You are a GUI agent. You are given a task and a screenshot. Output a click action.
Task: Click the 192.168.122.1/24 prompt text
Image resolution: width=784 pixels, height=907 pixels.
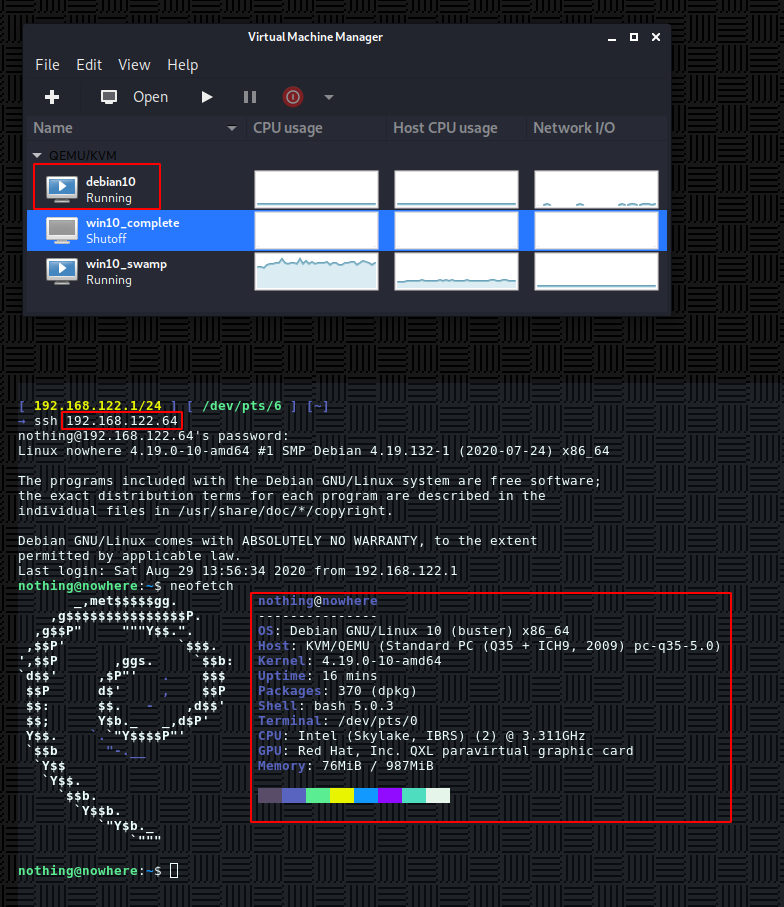[98, 406]
